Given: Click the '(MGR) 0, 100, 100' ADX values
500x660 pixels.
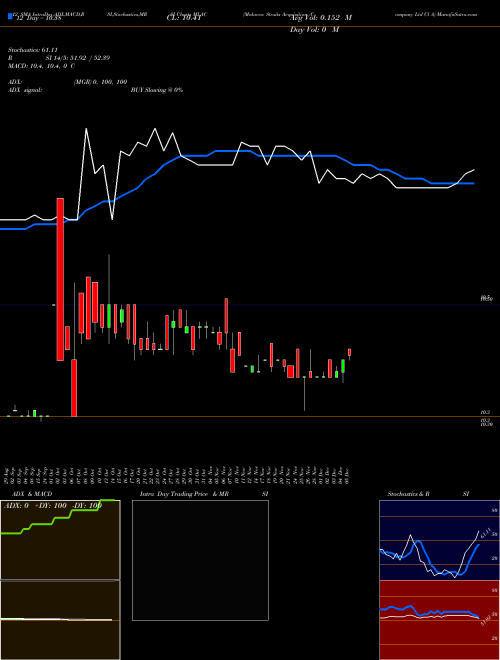Looking at the screenshot, I should [100, 82].
